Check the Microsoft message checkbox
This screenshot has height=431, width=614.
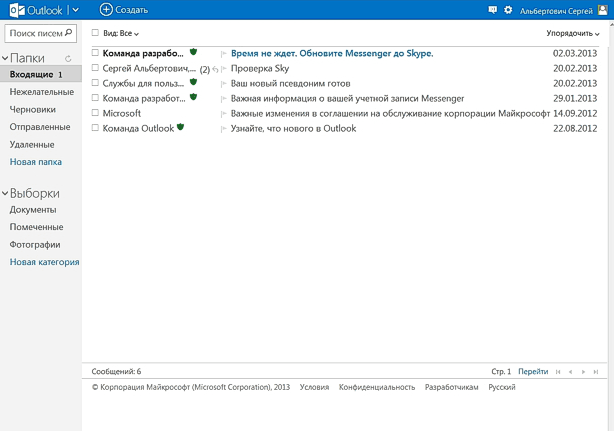(95, 113)
